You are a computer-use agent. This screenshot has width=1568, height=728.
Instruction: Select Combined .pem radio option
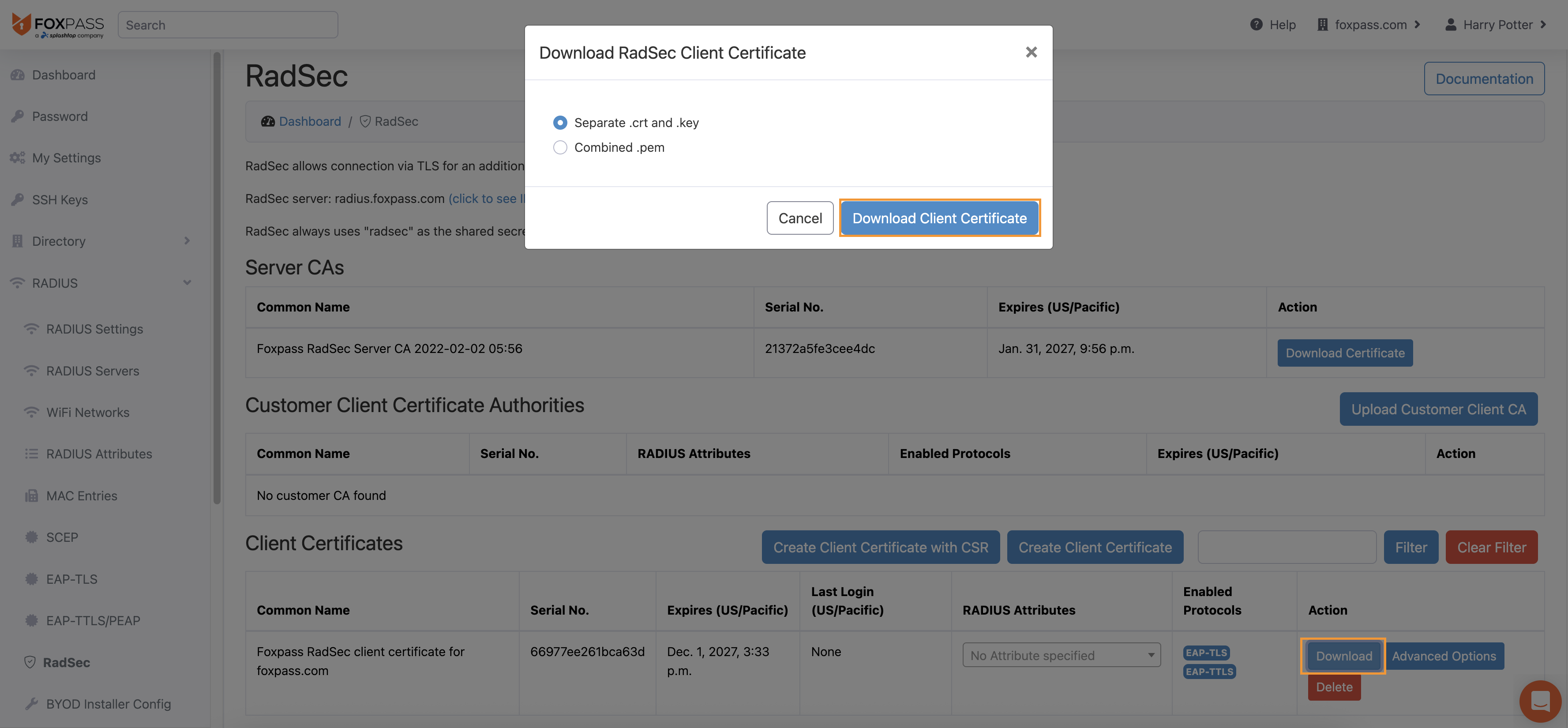(x=560, y=147)
